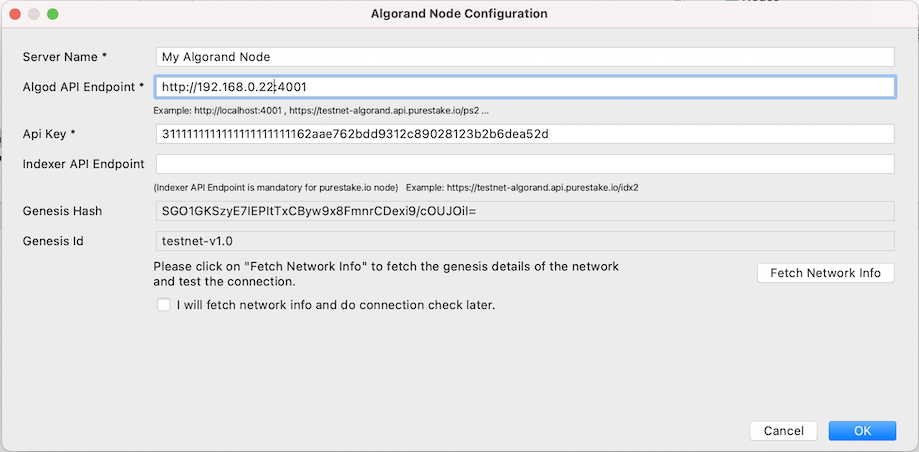Click the Algorand Node Configuration title bar
This screenshot has height=452, width=919.
point(459,14)
